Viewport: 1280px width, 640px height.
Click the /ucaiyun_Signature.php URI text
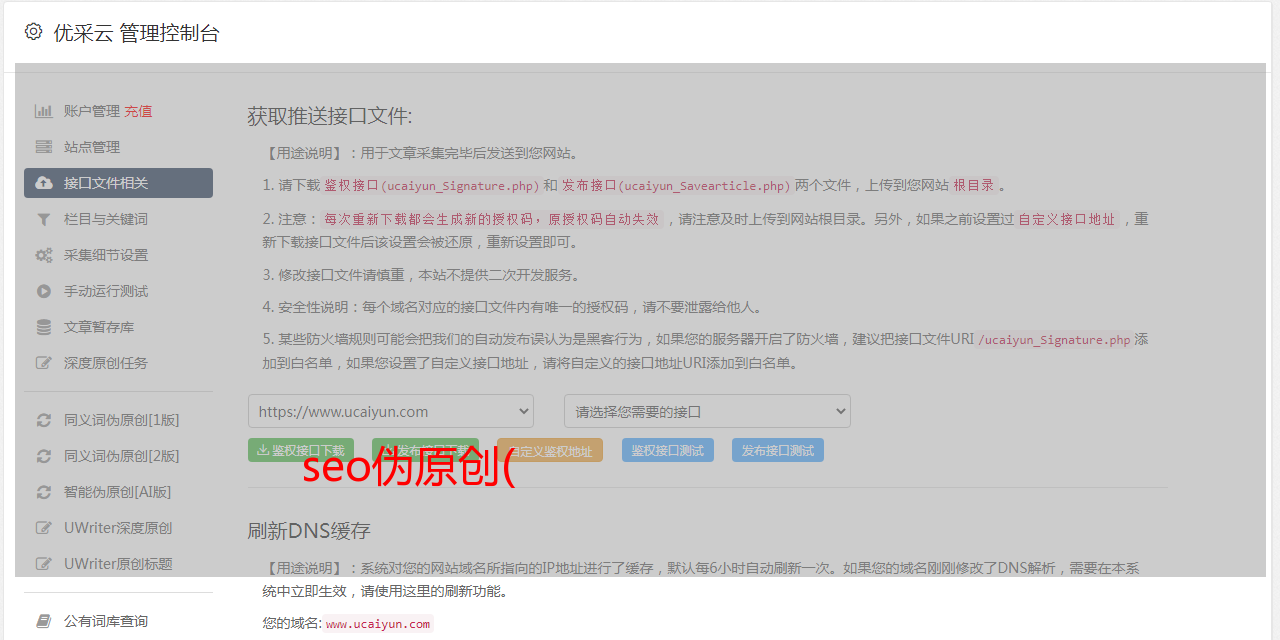tap(1054, 339)
